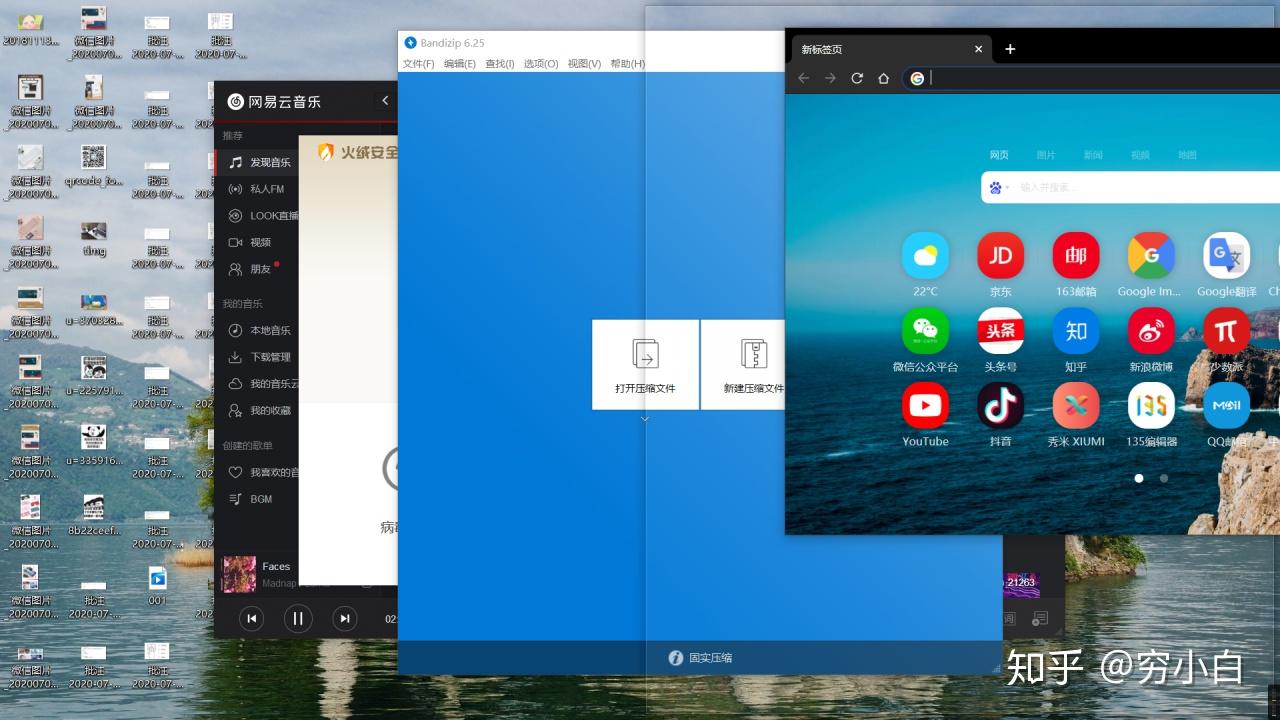Viewport: 1280px width, 720px height.
Task: Open the 新浪微博 shortcut icon
Action: click(1151, 331)
